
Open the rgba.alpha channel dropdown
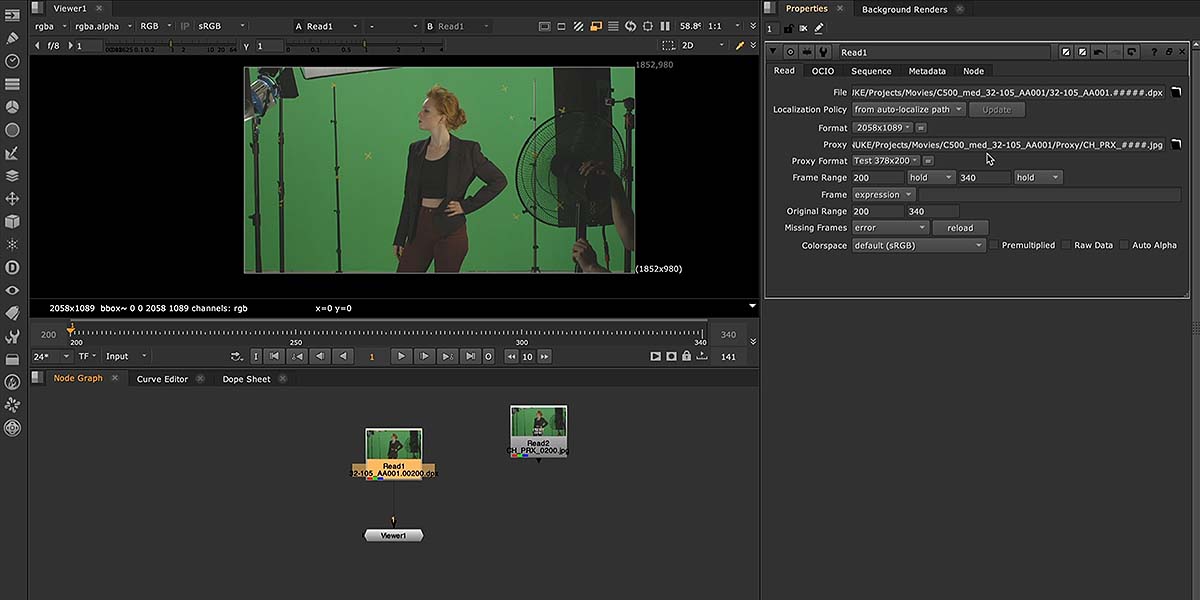pyautogui.click(x=103, y=26)
